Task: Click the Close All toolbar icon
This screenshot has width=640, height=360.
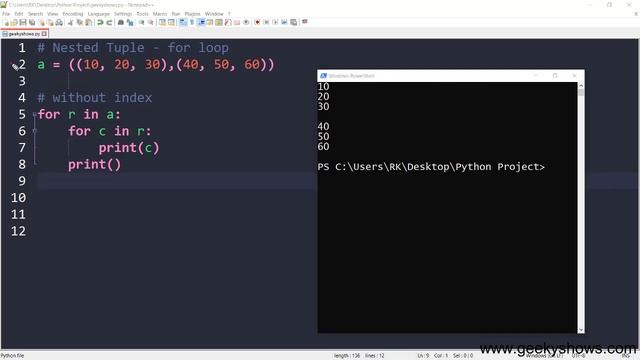Action: 50,22
